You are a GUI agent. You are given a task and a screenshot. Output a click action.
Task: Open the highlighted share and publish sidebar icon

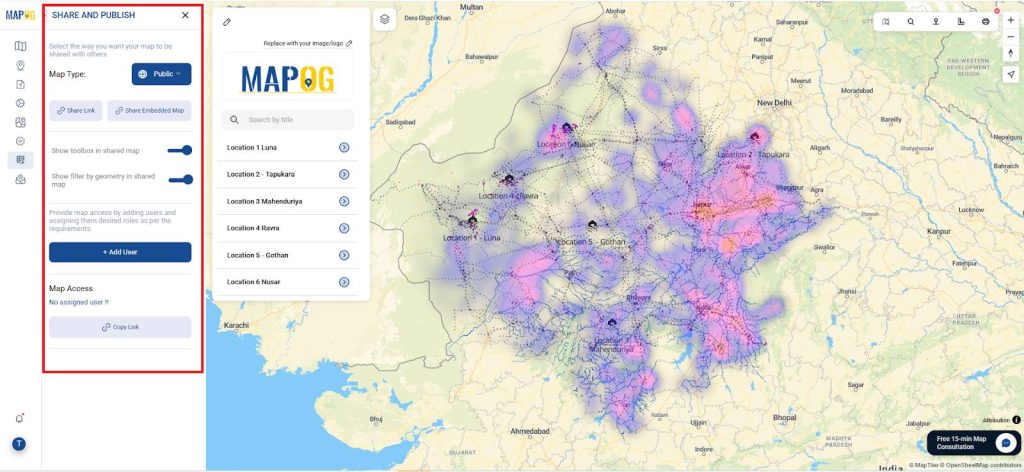[20, 160]
